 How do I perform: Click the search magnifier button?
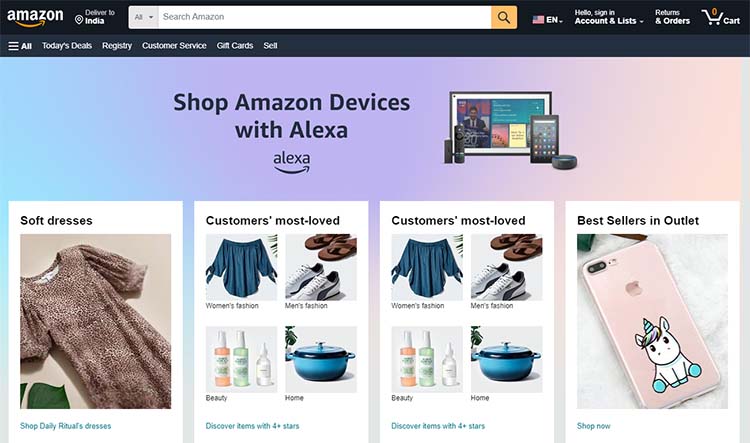(x=504, y=17)
